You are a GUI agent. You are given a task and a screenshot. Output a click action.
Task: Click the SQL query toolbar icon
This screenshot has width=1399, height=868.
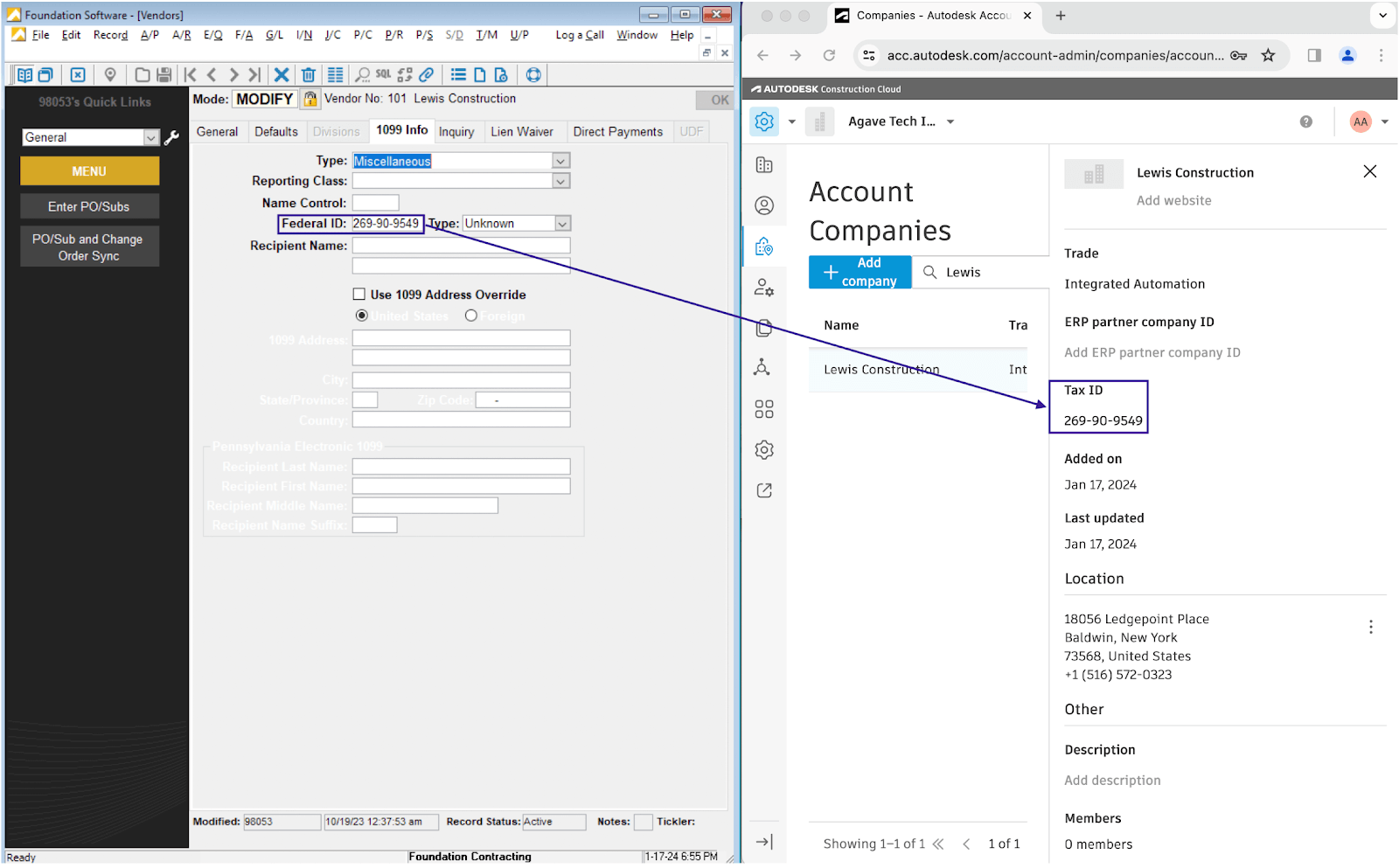pos(384,75)
